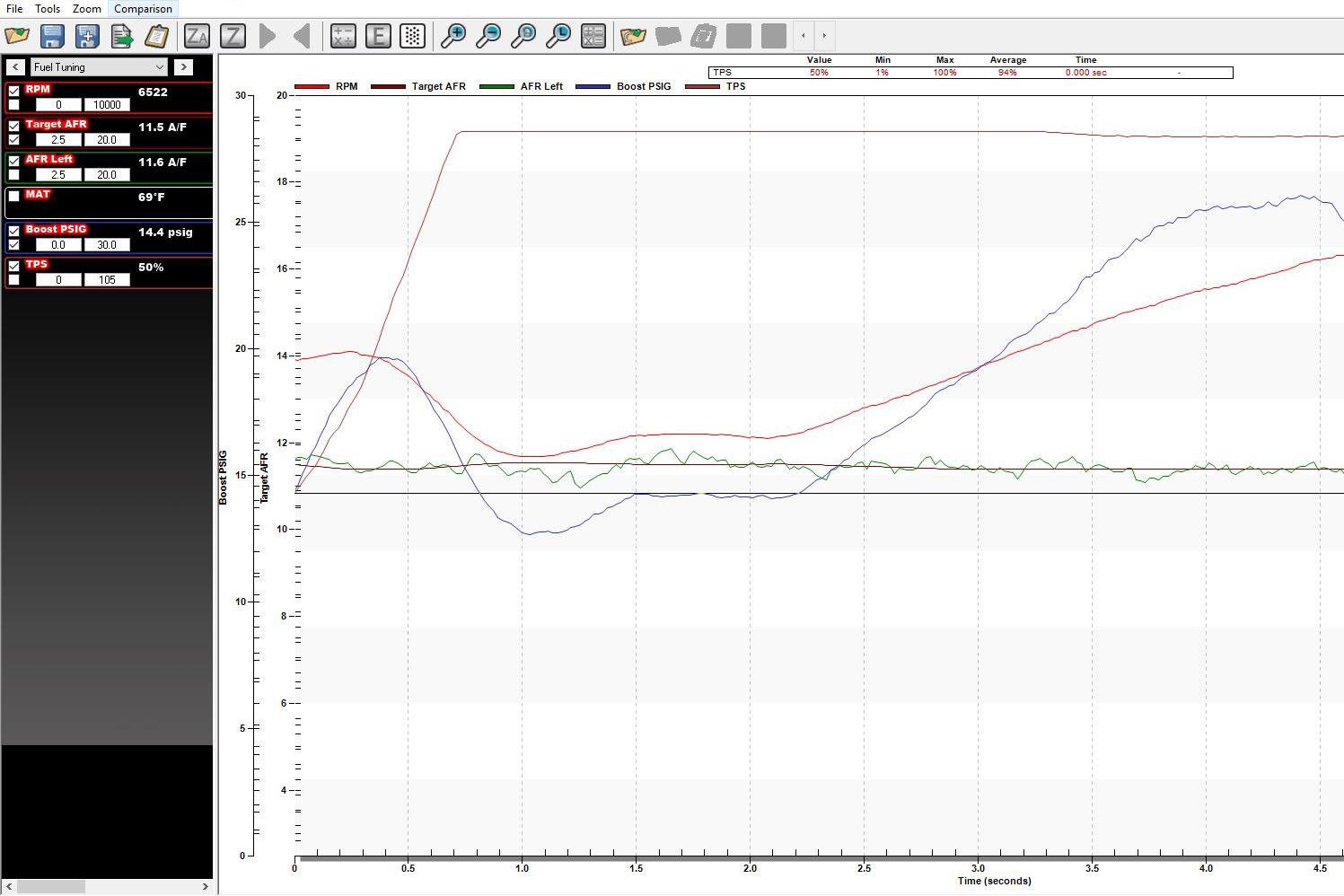Click left panel scrollbar right arrow
This screenshot has height=896, width=1344.
point(205,887)
